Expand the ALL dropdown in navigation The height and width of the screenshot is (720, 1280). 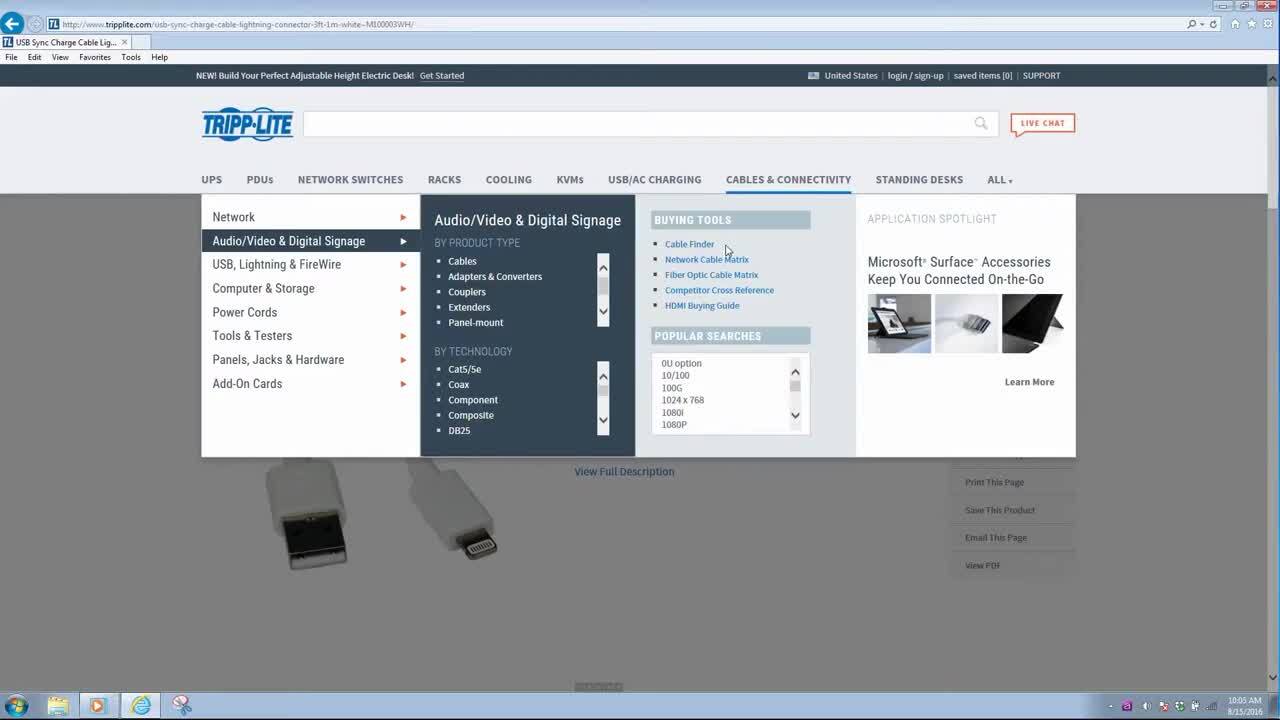1000,180
